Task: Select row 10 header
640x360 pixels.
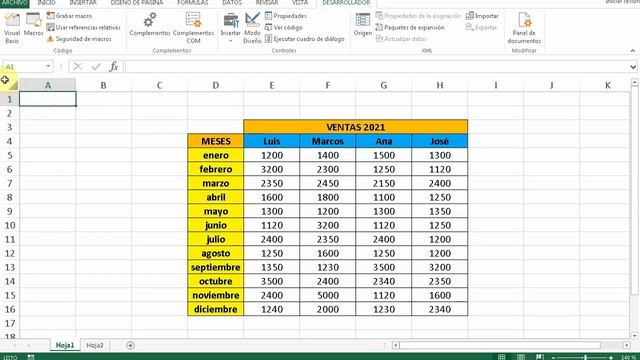Action: 9,225
